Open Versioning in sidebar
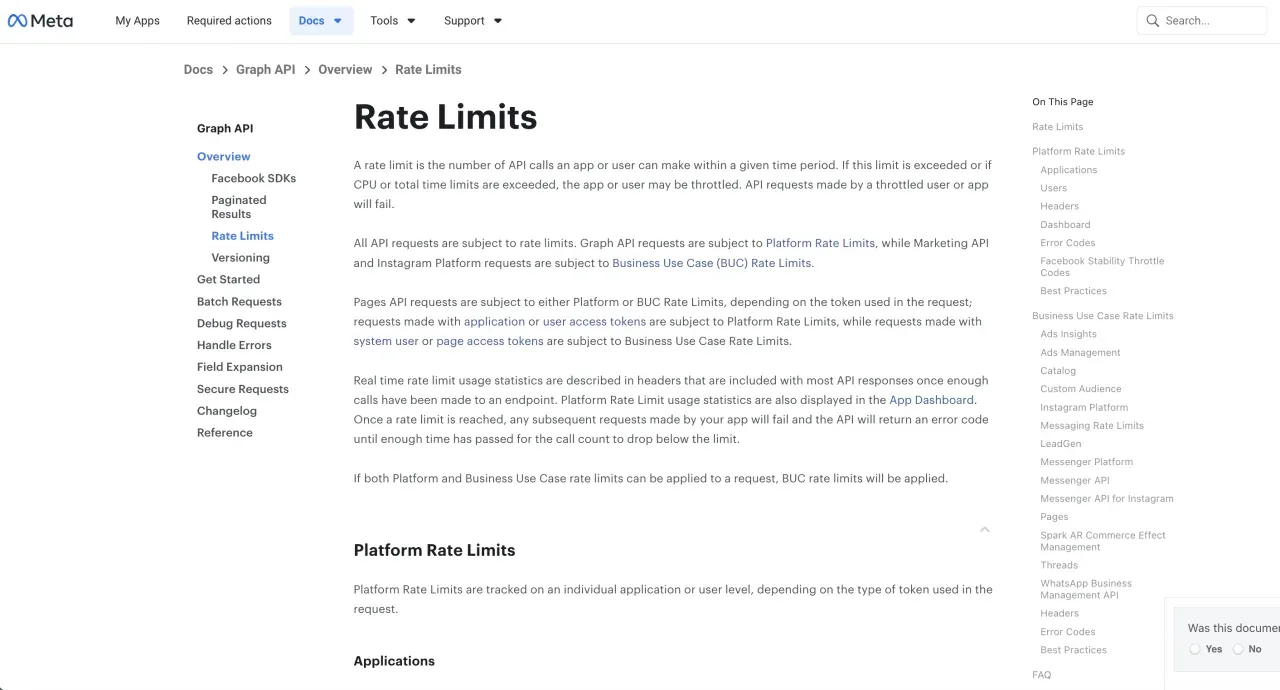Image resolution: width=1280 pixels, height=690 pixels. [240, 257]
